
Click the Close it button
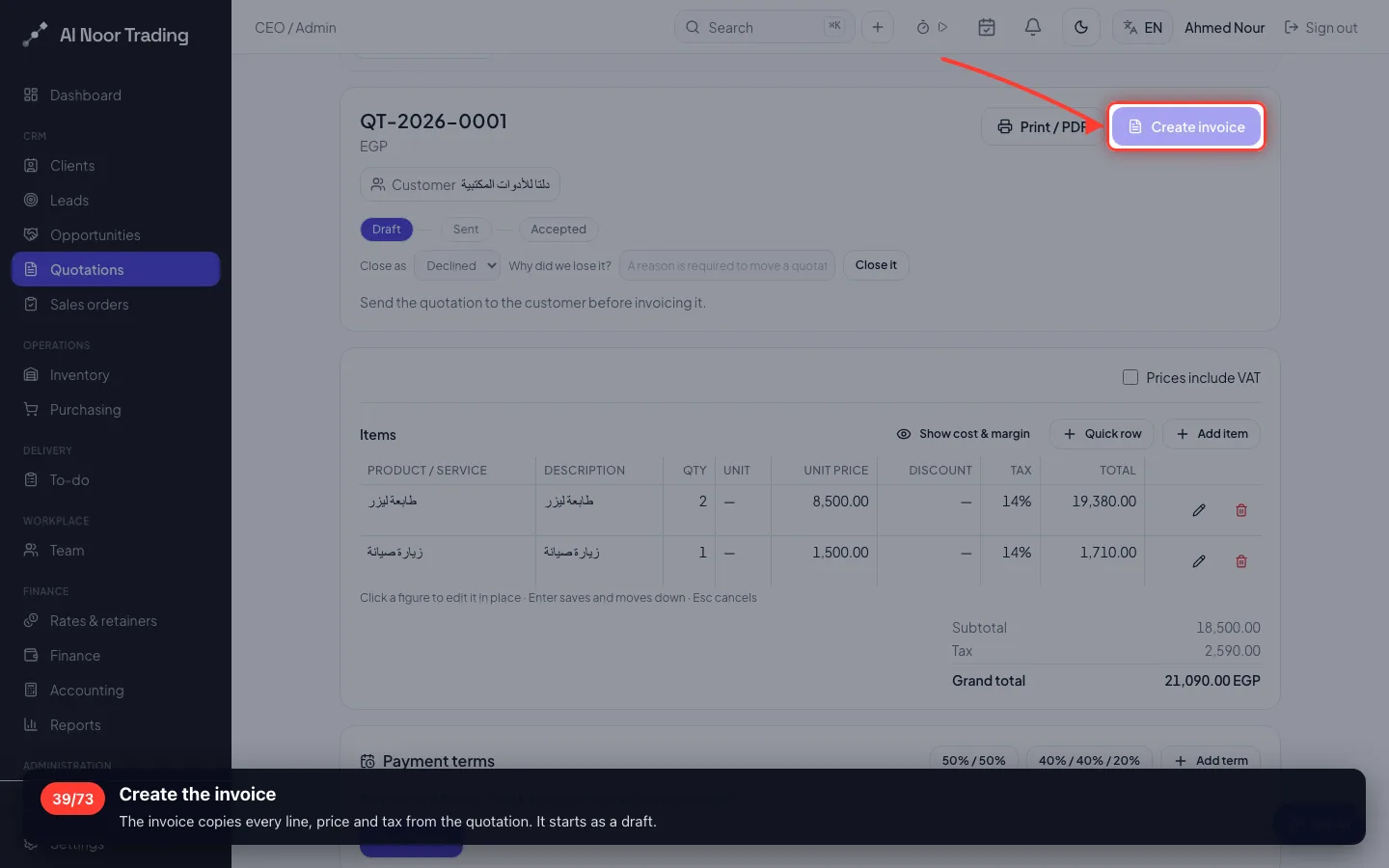(876, 265)
